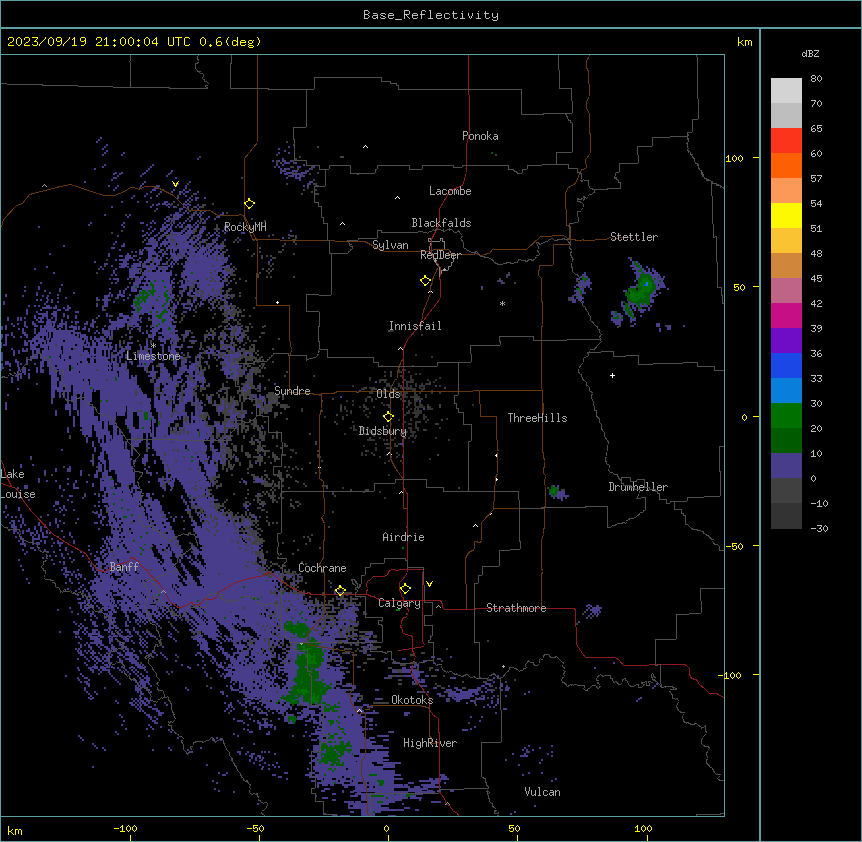Screen dimensions: 862x842
Task: Click the Sylvan label
Action: tap(390, 245)
